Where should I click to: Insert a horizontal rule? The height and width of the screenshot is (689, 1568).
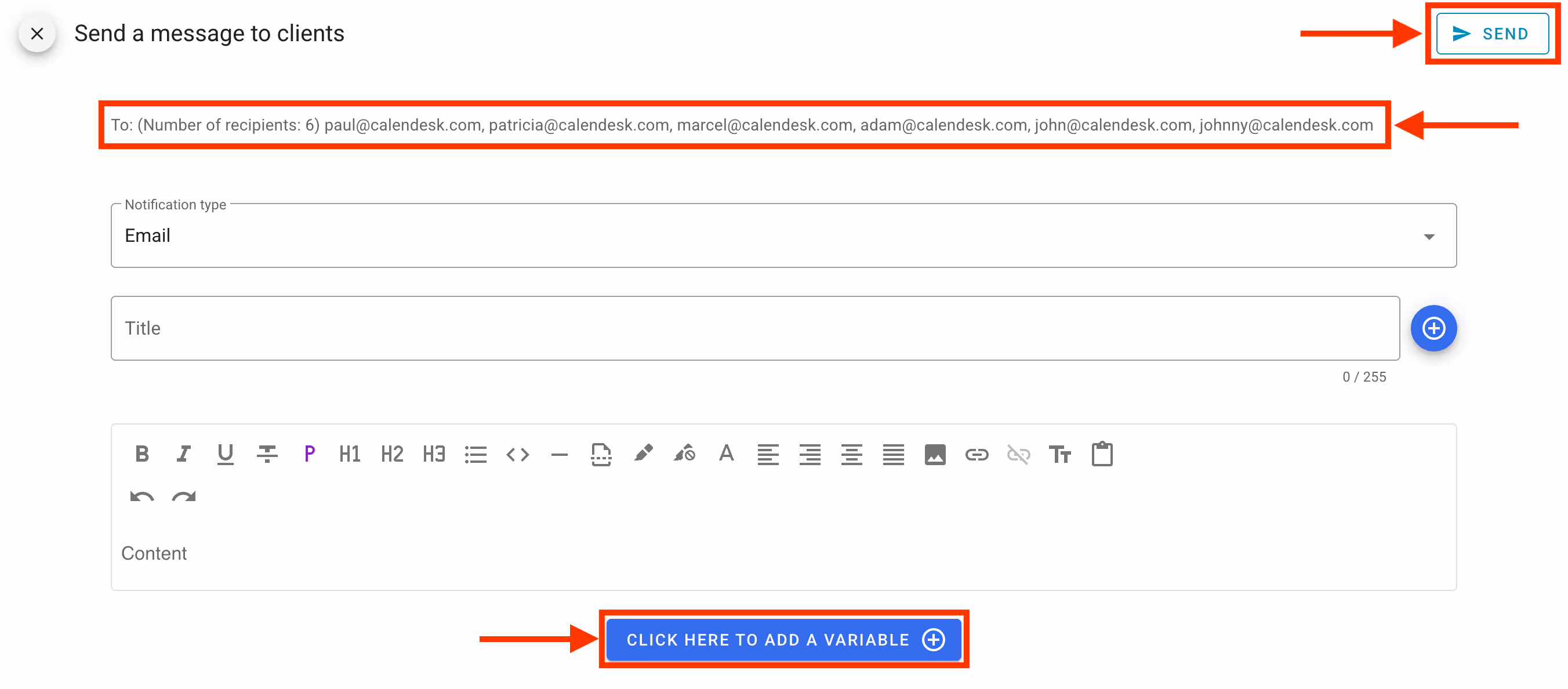pos(558,454)
